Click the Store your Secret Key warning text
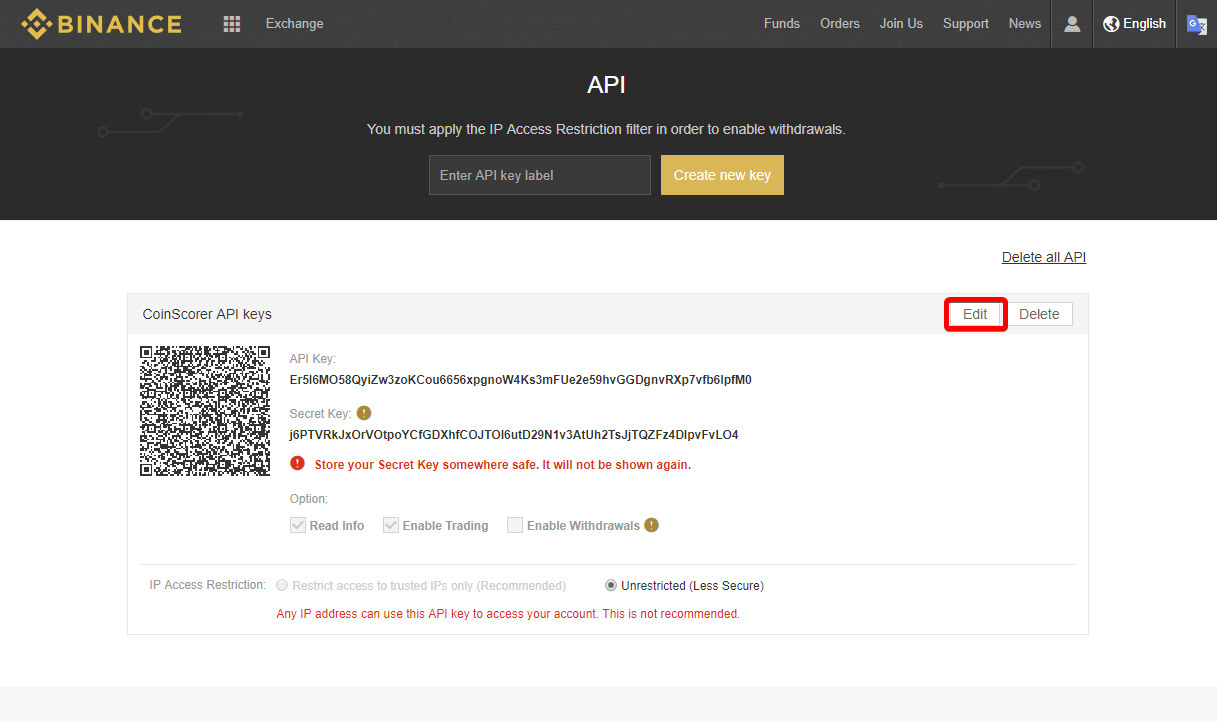 503,465
